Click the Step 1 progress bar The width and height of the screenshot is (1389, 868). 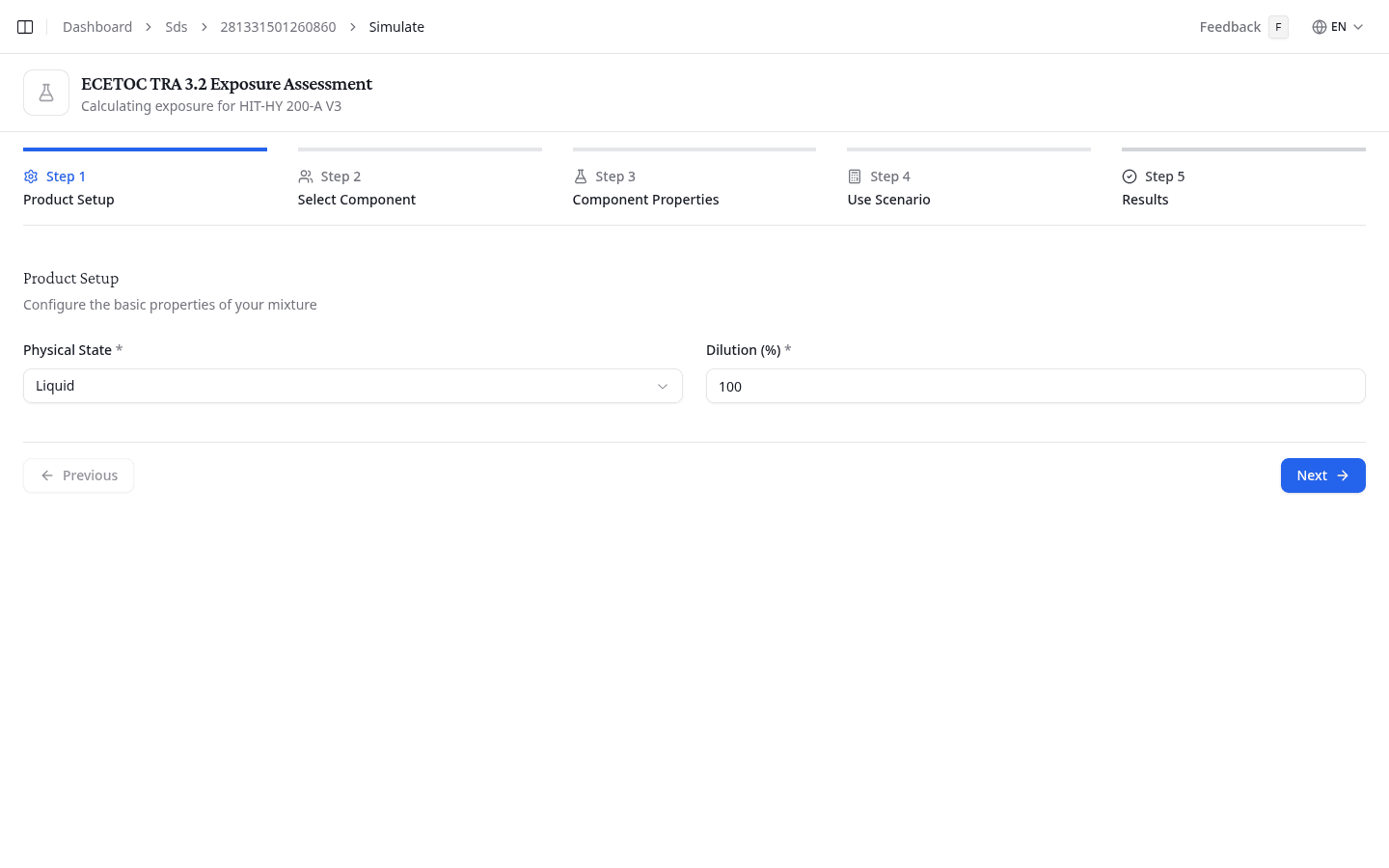click(145, 149)
